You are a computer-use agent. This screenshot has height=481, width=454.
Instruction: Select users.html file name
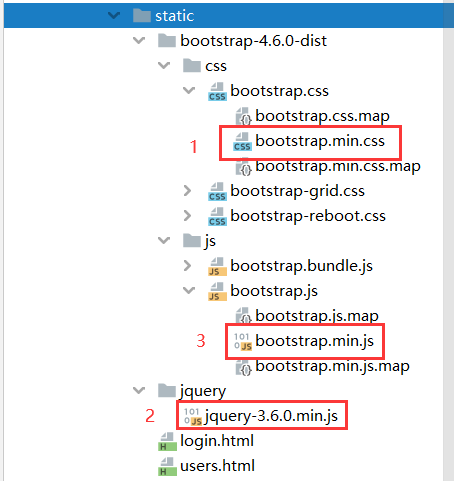point(217,466)
